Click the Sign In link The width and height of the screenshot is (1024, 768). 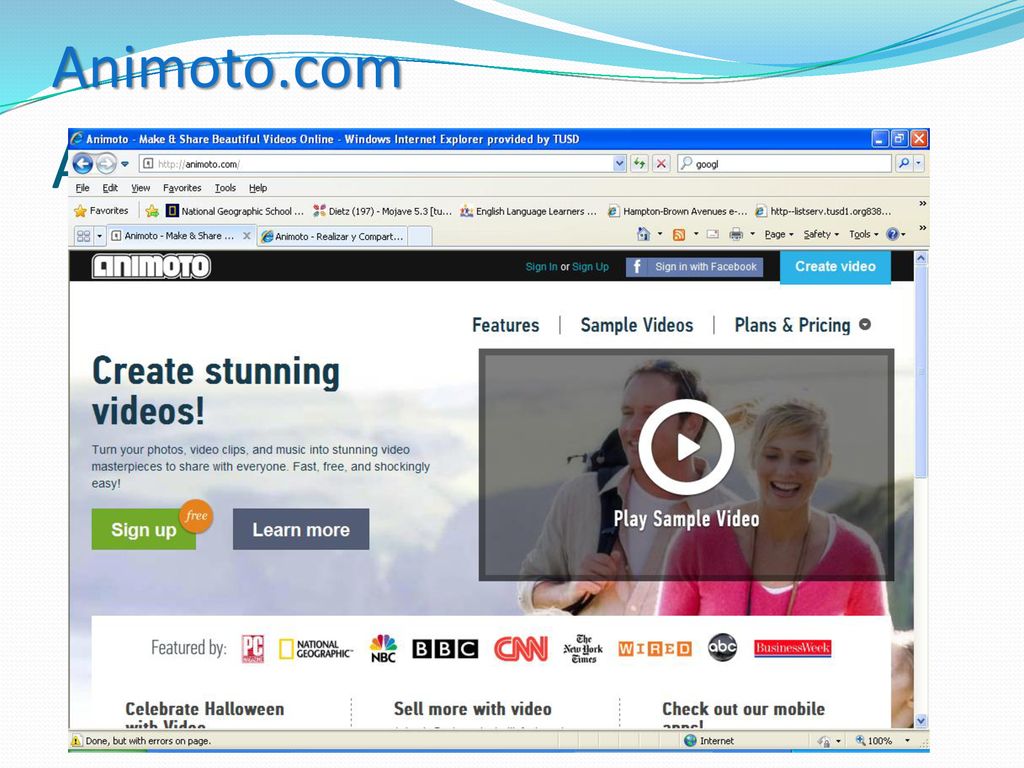[x=541, y=267]
